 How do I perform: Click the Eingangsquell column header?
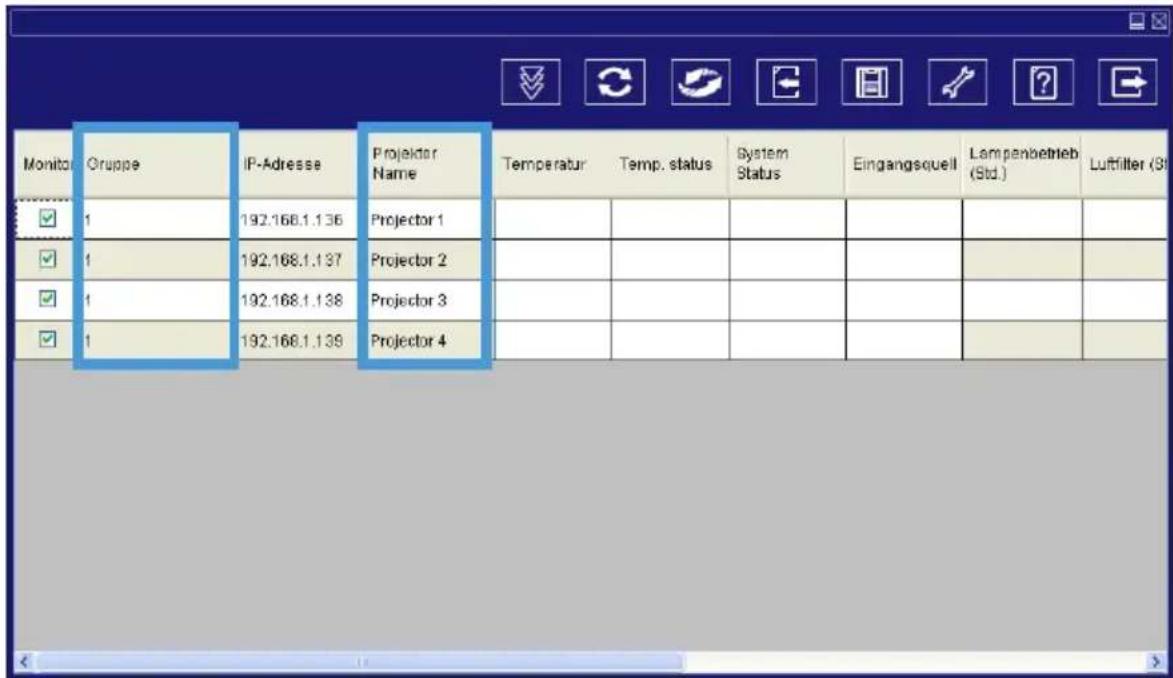[x=904, y=164]
